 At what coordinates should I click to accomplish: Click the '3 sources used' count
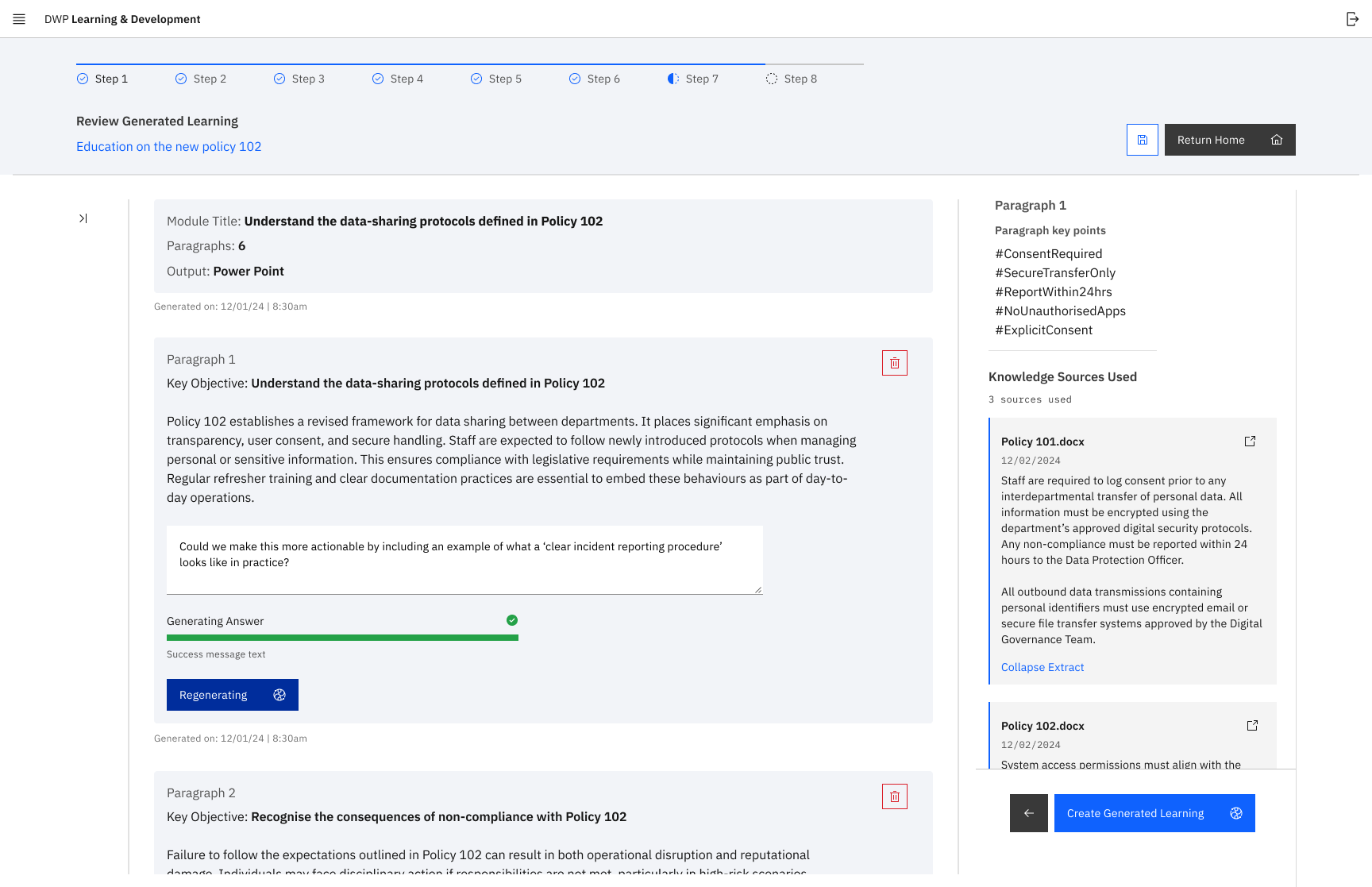1030,399
